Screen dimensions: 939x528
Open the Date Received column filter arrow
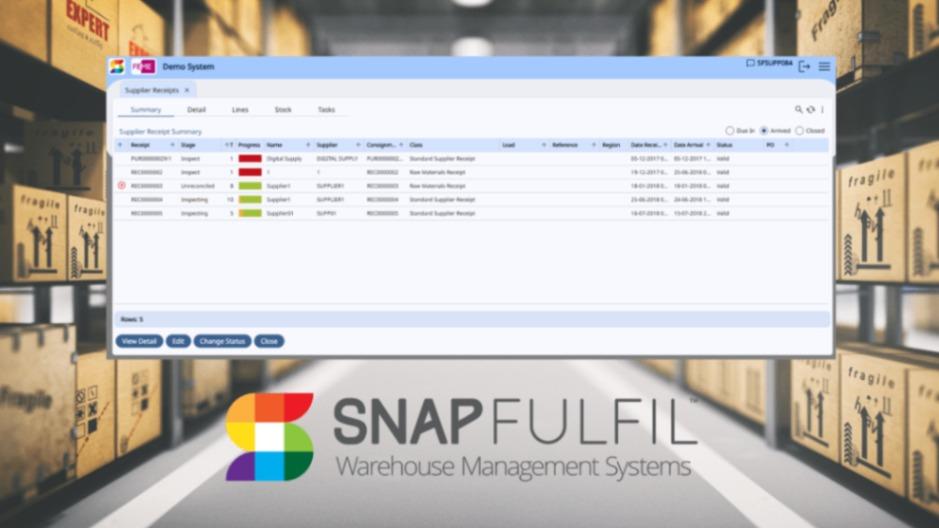pyautogui.click(x=665, y=145)
